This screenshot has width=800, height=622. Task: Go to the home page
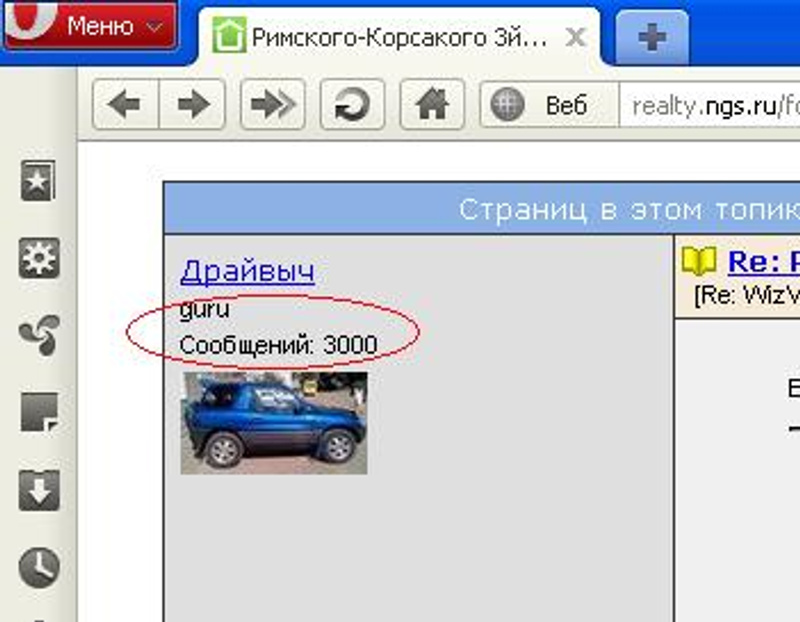pyautogui.click(x=432, y=105)
